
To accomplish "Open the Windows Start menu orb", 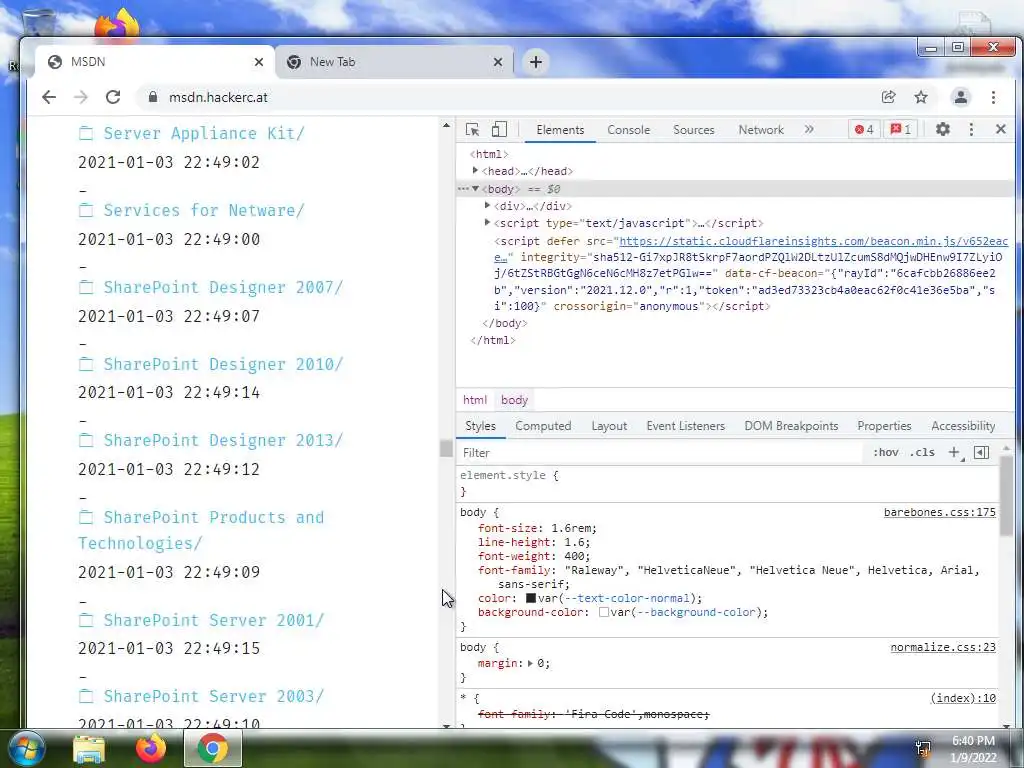I will 25,748.
